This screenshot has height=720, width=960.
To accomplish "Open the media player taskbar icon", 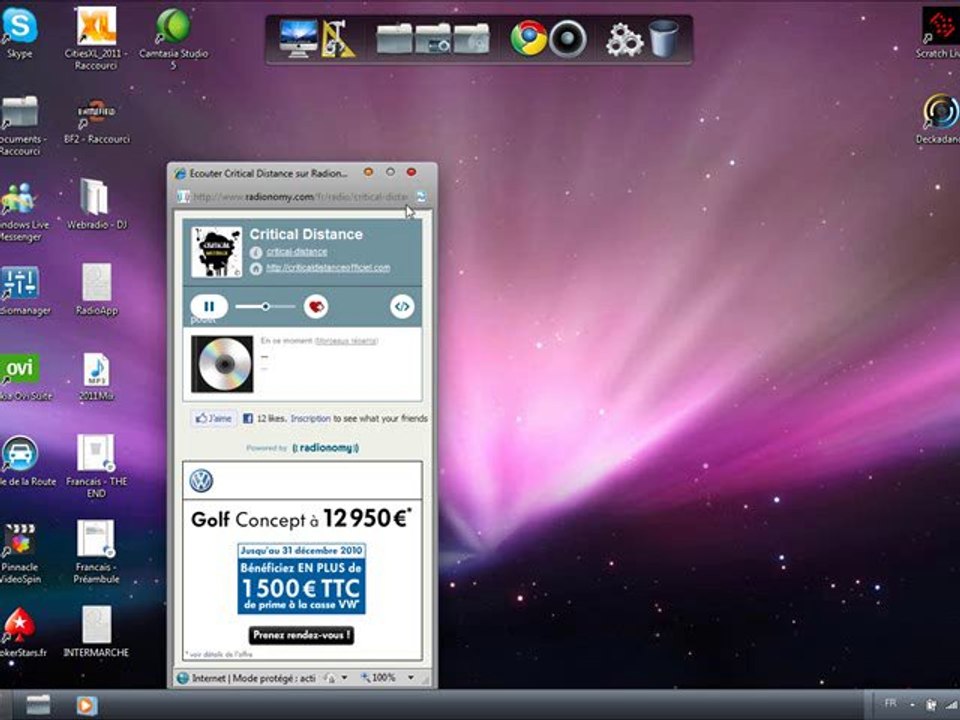I will [x=86, y=706].
